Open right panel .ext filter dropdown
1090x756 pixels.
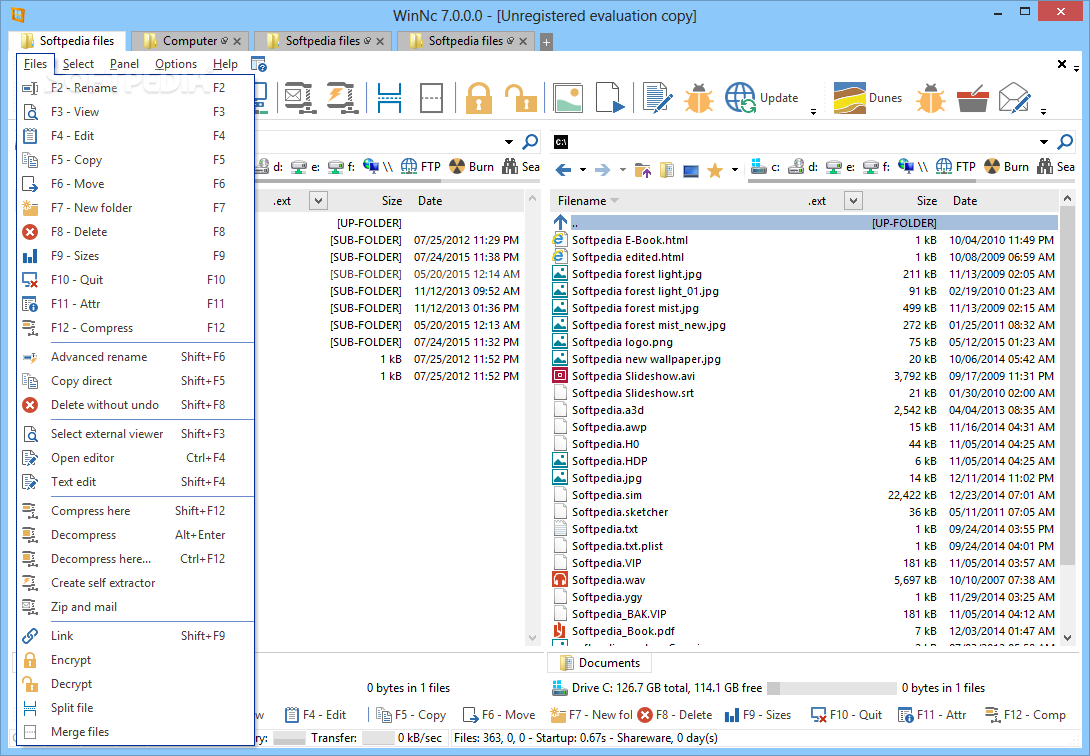tap(853, 201)
